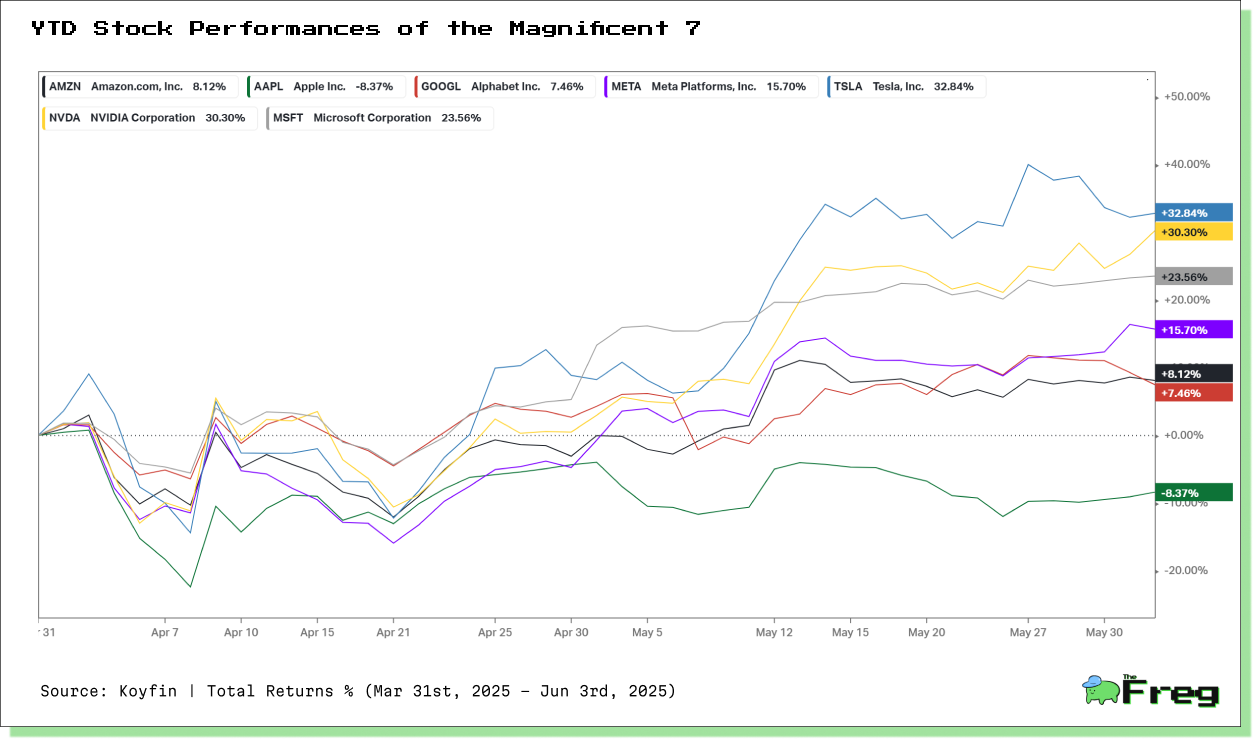
Task: Click the red +7.46% end-of-line tag
Action: tap(1194, 393)
